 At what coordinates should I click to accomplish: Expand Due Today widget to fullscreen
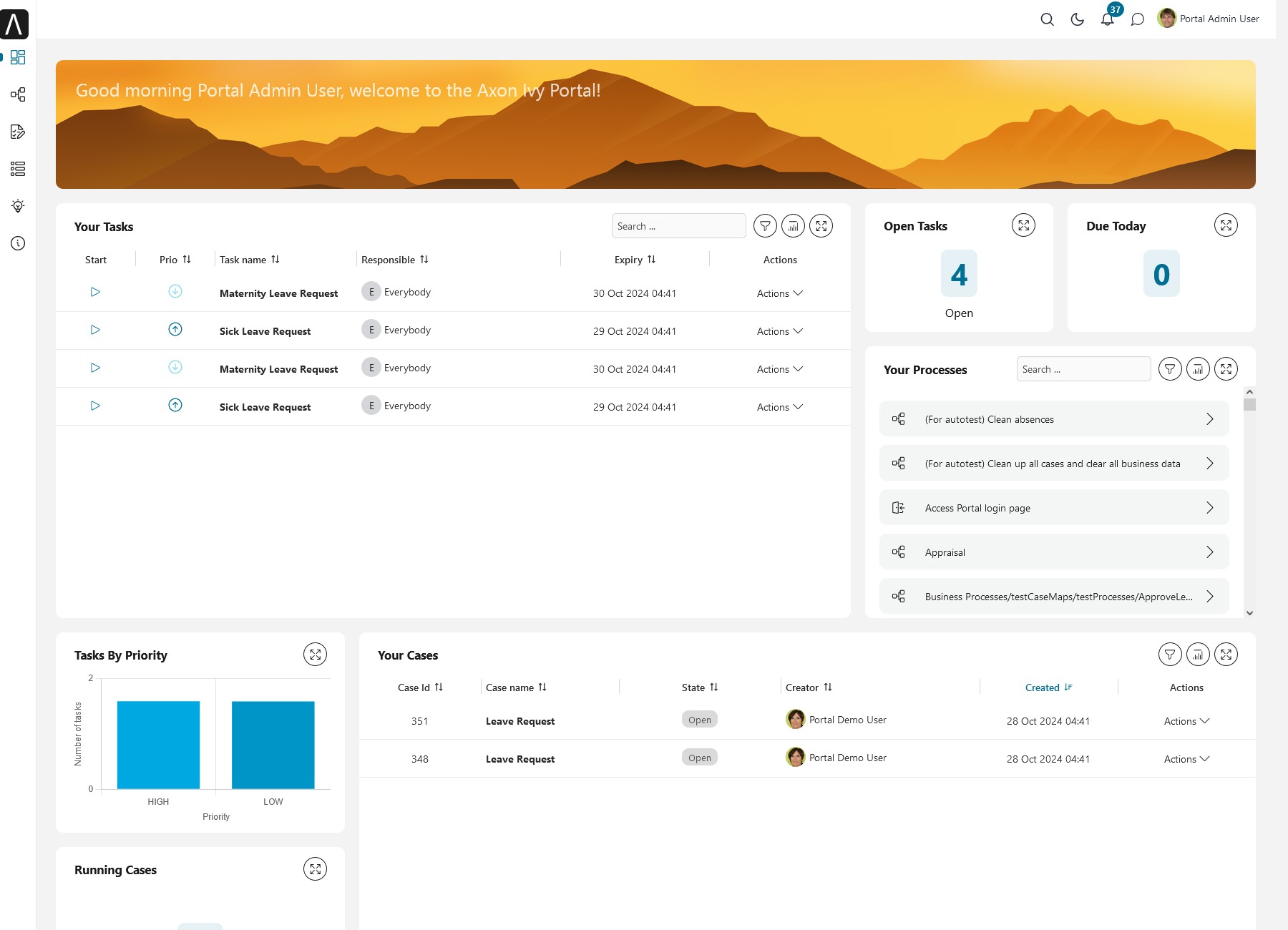(x=1226, y=225)
